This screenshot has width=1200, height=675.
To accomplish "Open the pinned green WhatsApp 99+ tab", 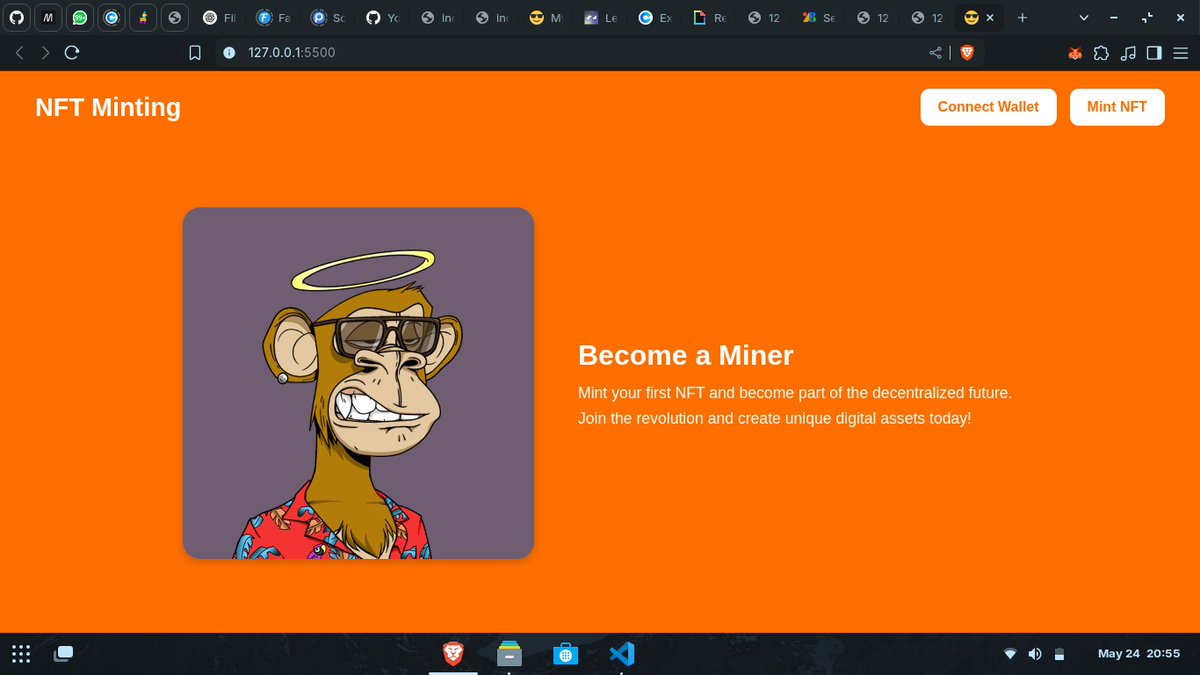I will 79,17.
